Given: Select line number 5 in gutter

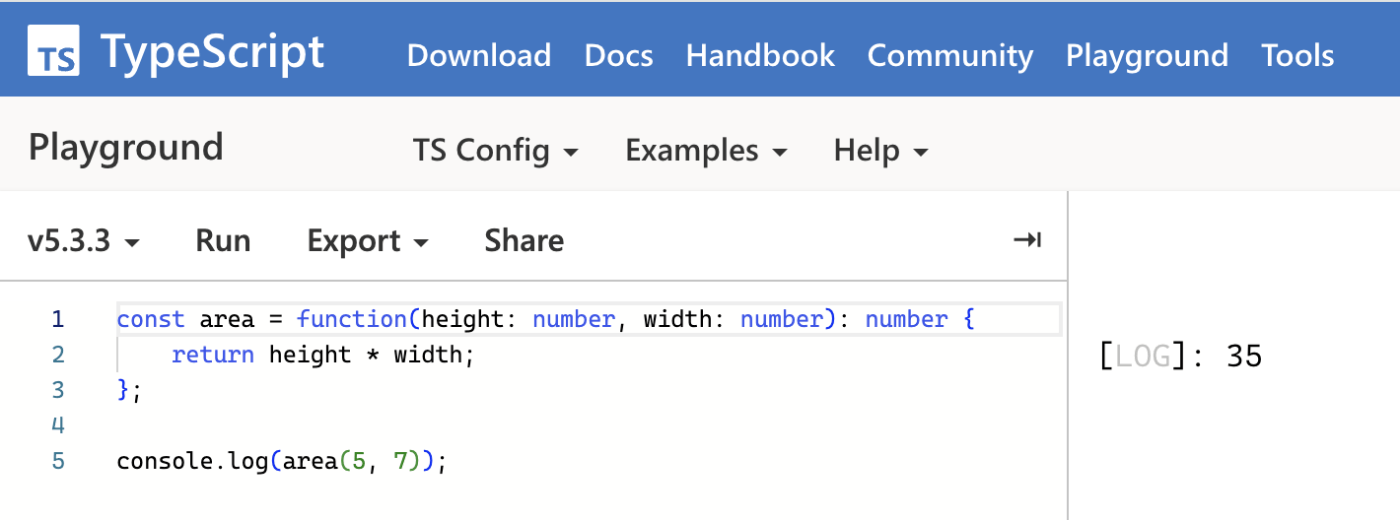Looking at the screenshot, I should 58,462.
